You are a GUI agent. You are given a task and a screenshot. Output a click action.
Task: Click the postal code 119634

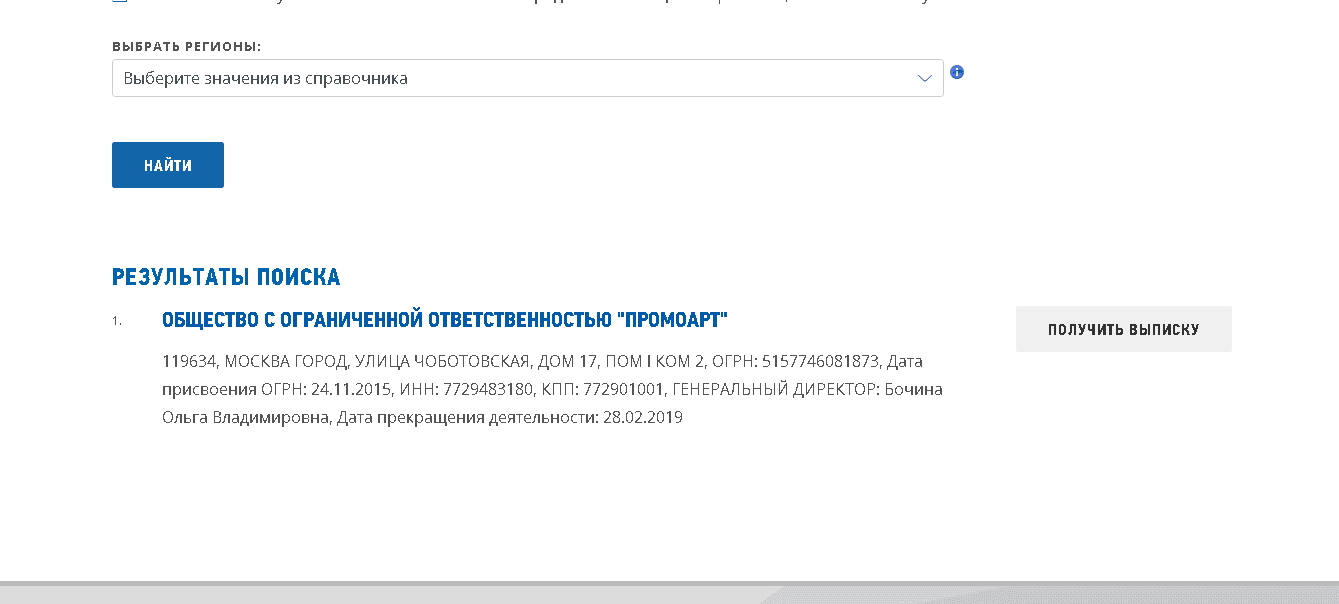[x=186, y=361]
